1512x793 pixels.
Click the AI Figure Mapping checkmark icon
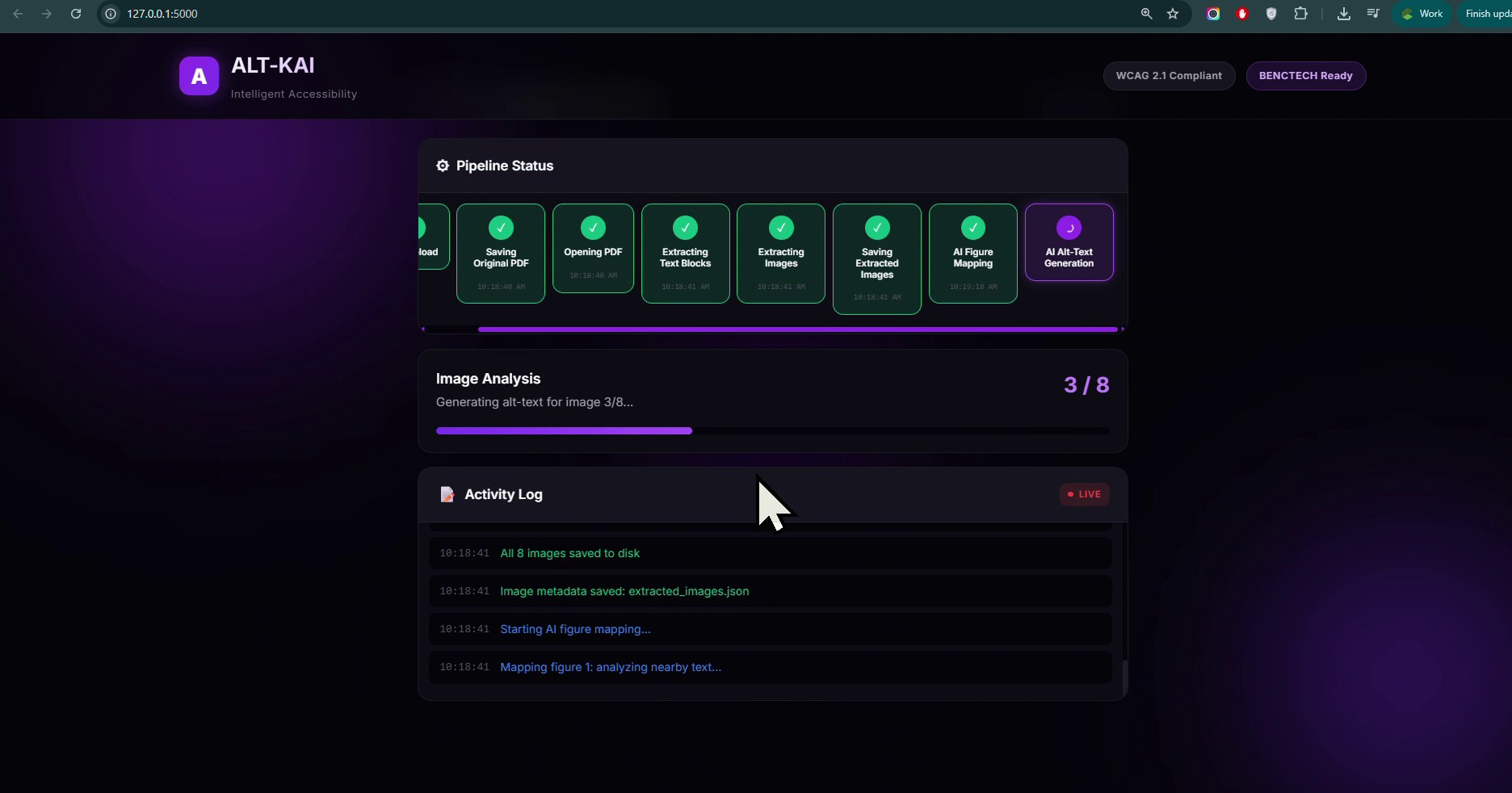pyautogui.click(x=972, y=228)
